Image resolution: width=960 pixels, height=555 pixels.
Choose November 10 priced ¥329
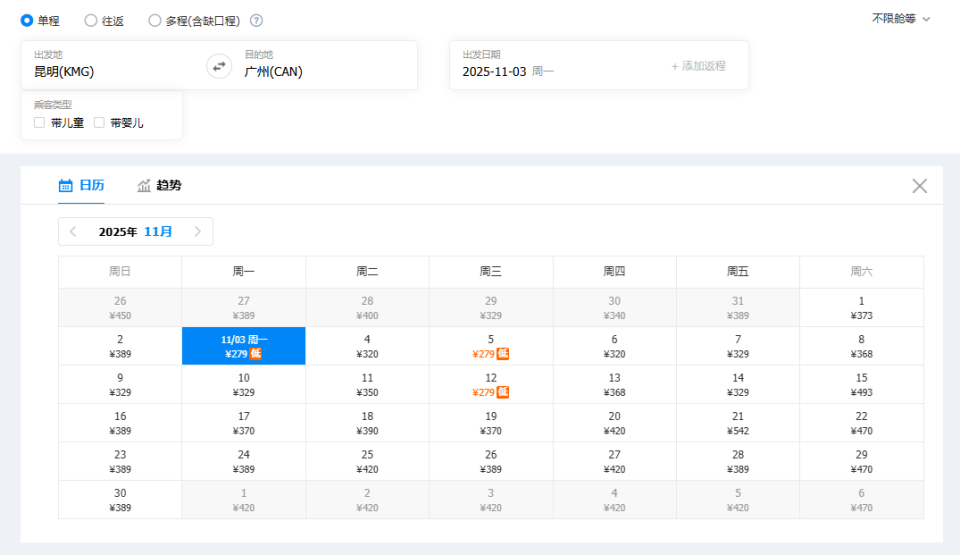[x=244, y=385]
